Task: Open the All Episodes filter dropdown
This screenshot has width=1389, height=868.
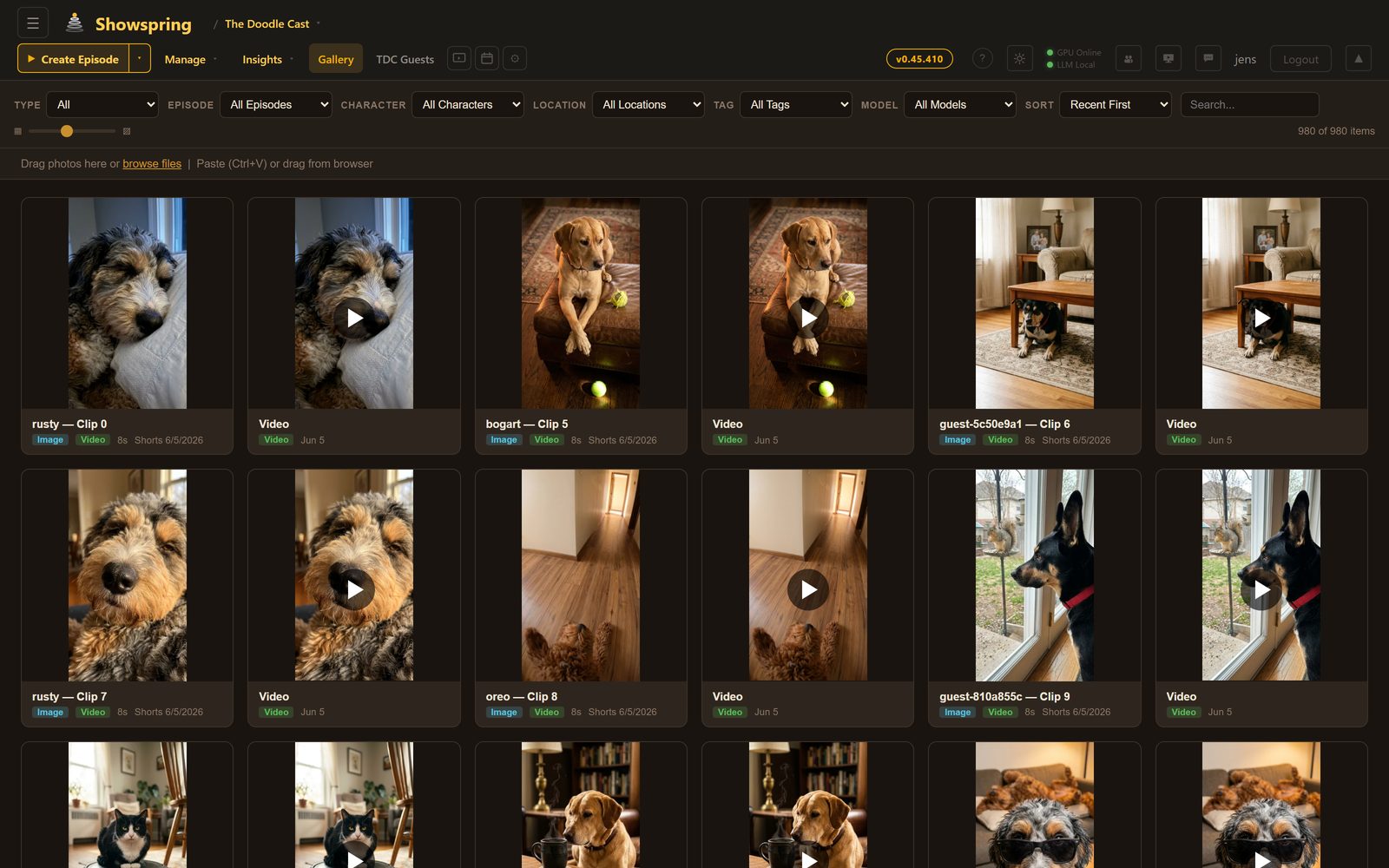Action: click(x=276, y=104)
